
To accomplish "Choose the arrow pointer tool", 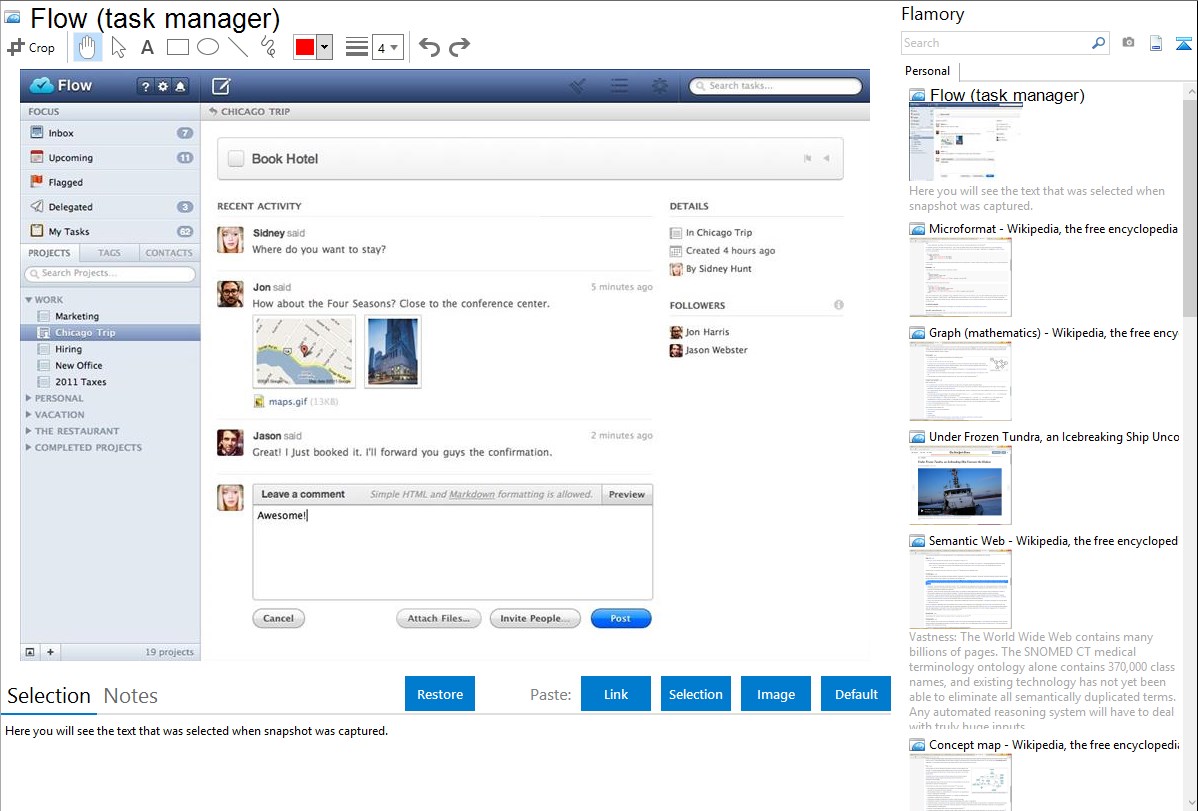I will coord(118,47).
